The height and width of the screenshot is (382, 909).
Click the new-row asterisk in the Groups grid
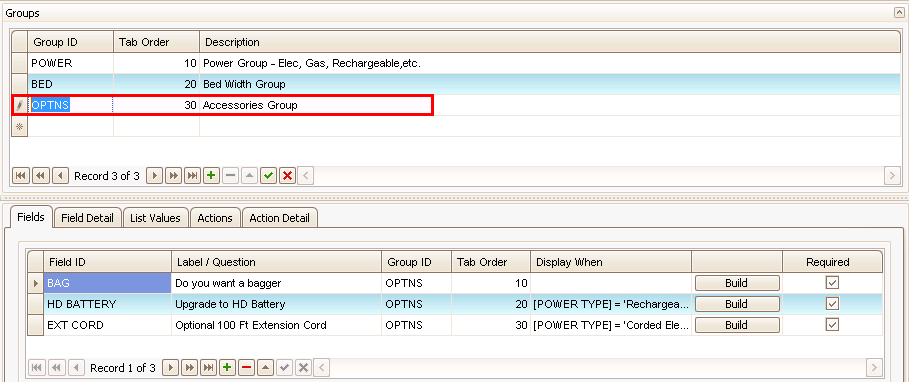coord(20,126)
